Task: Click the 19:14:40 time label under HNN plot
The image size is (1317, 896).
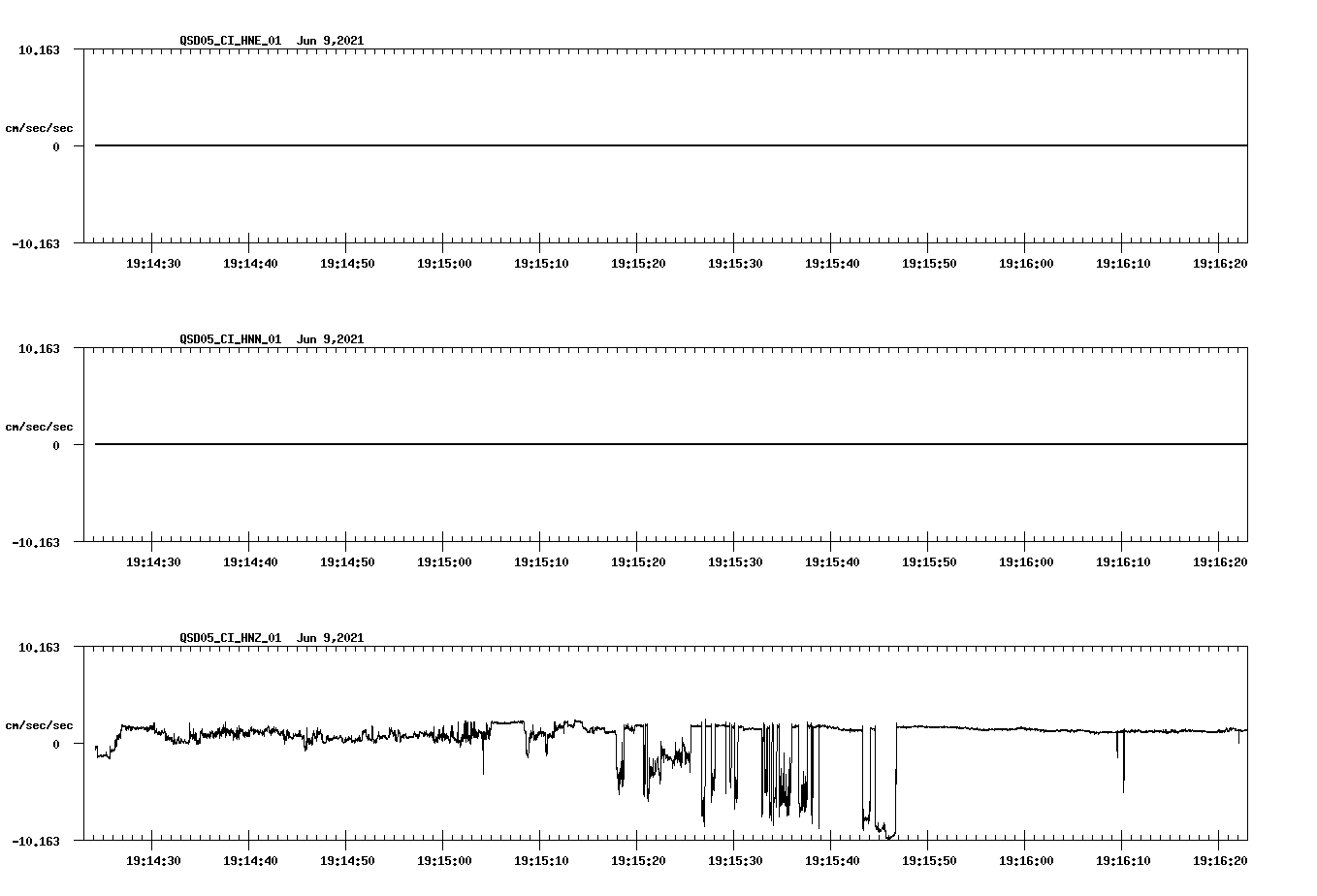Action: tap(250, 562)
